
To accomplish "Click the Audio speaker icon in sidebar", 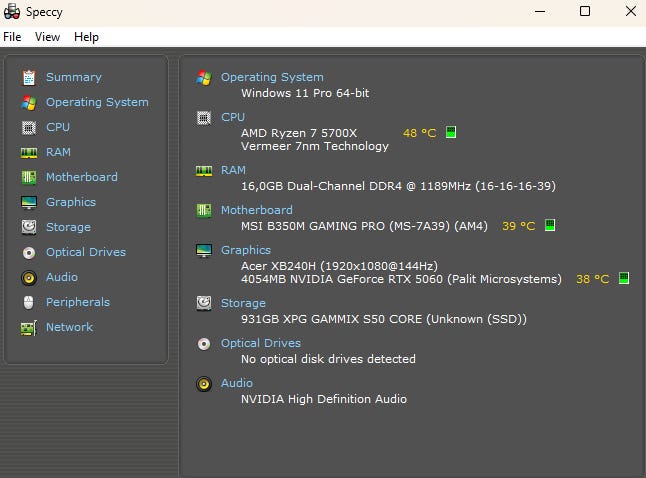I will tap(28, 277).
